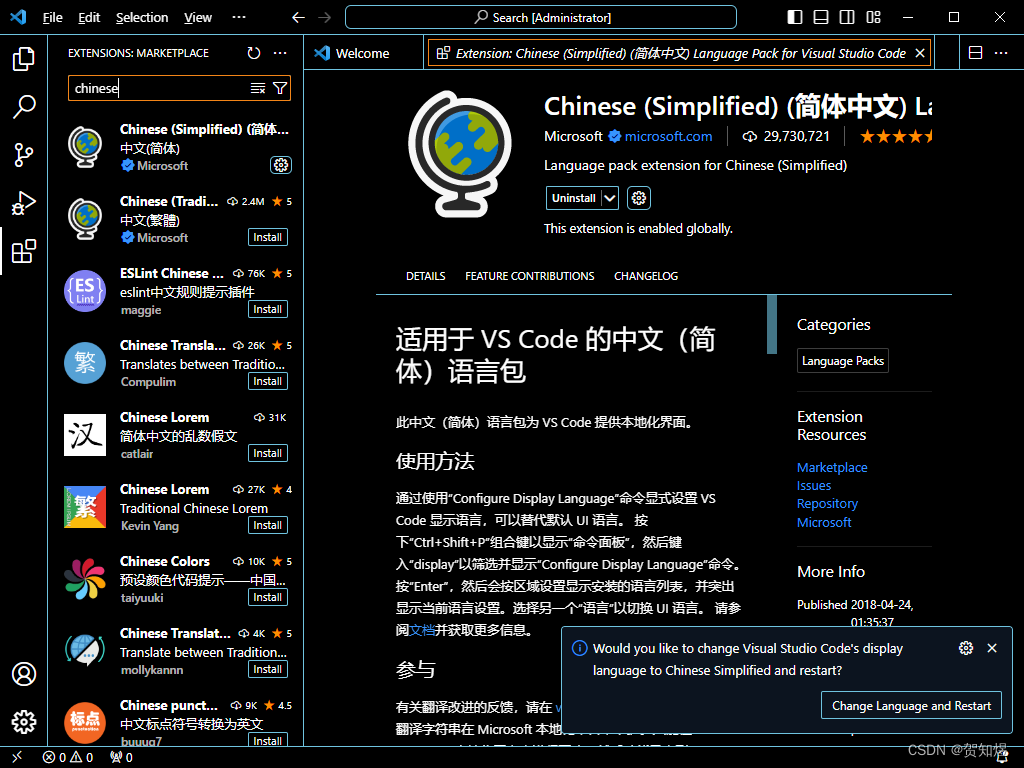Open the Run and Debug view
The image size is (1024, 768).
(x=24, y=203)
